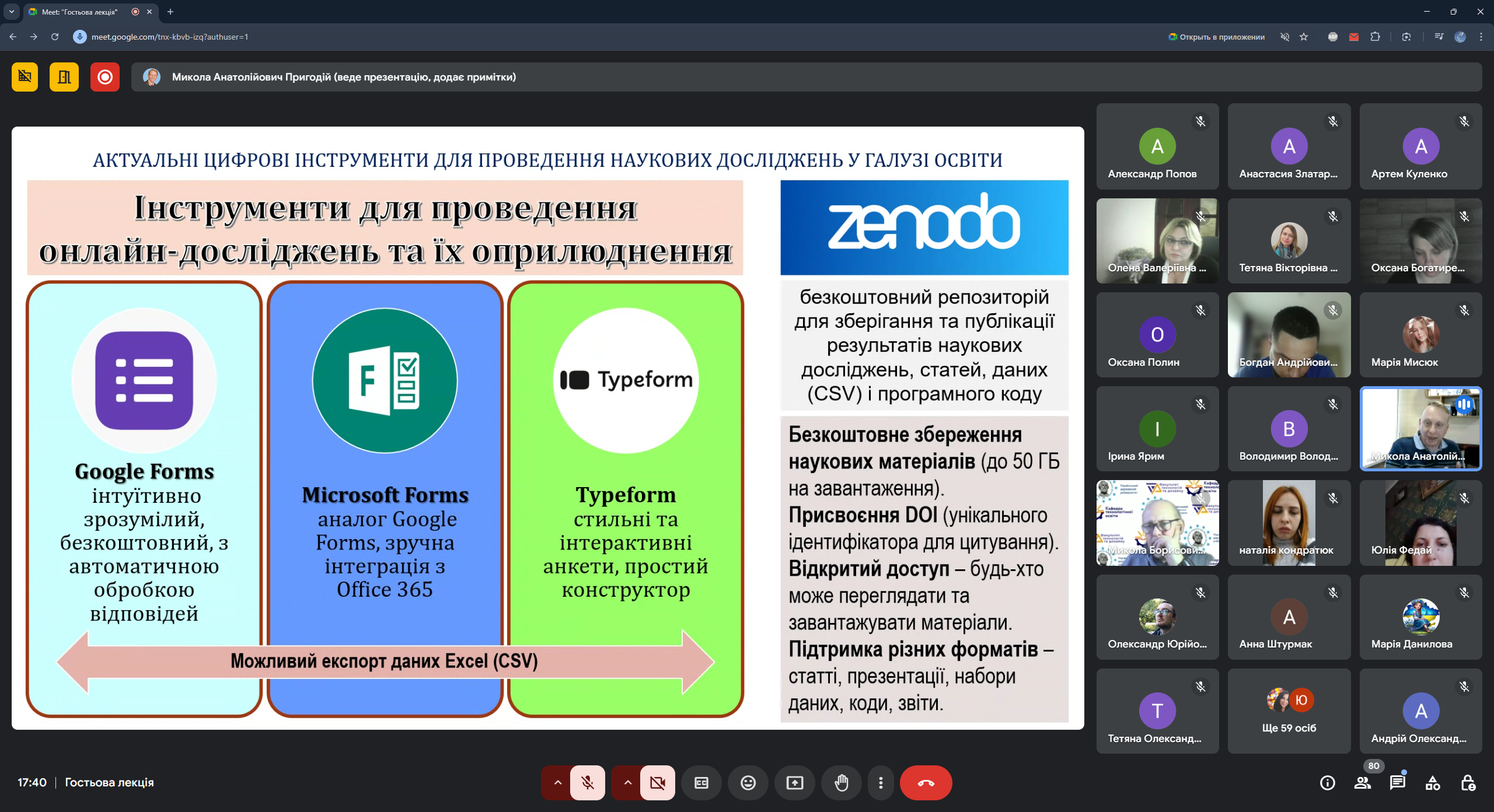
Task: Expand microphone audio settings arrow
Action: 557,783
